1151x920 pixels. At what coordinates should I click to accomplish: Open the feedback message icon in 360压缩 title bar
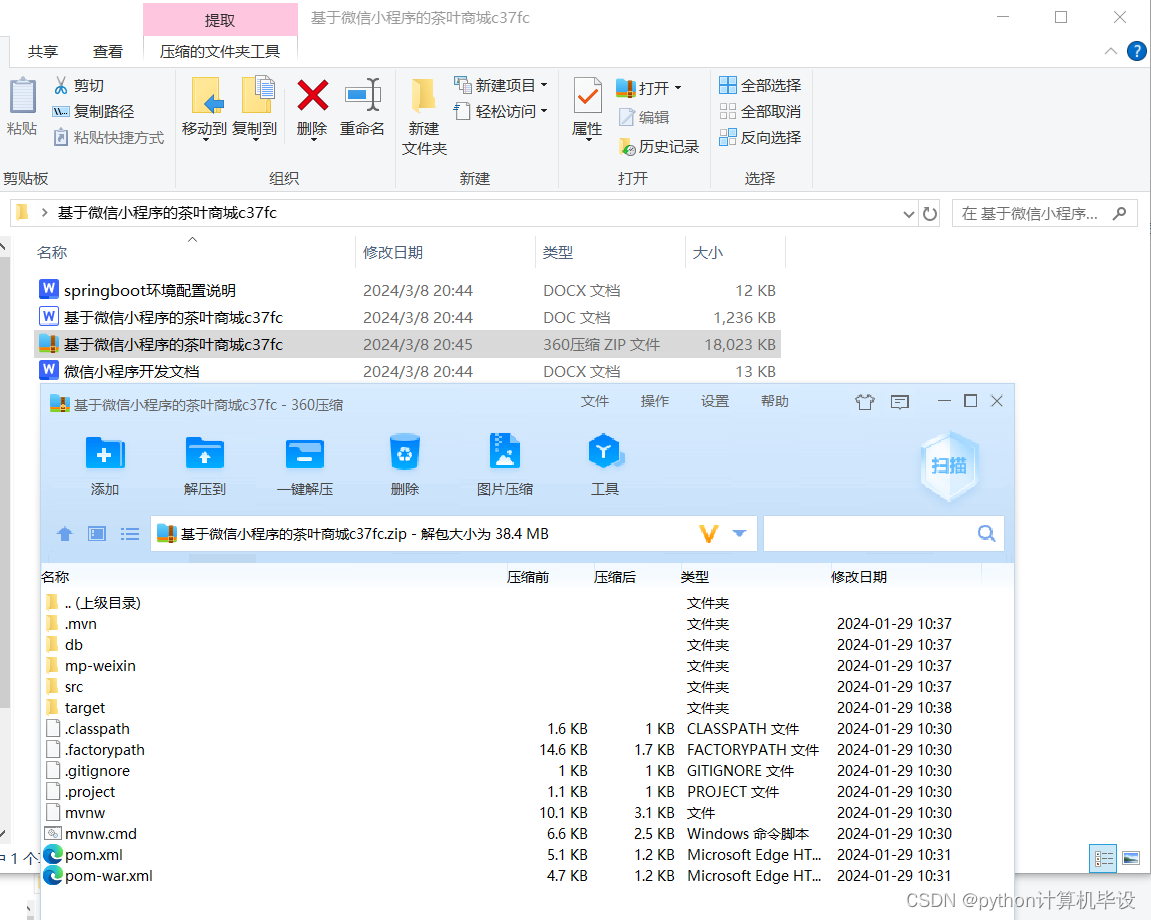tap(900, 402)
